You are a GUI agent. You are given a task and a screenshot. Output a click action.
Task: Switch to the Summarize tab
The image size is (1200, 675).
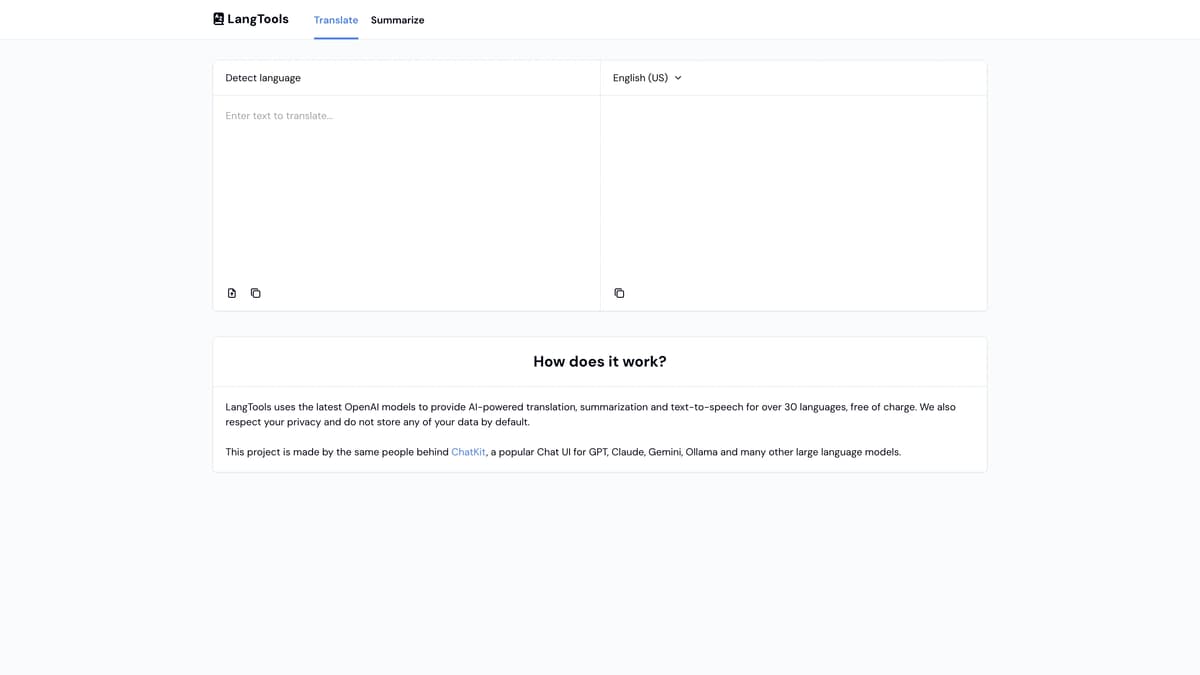pos(397,20)
